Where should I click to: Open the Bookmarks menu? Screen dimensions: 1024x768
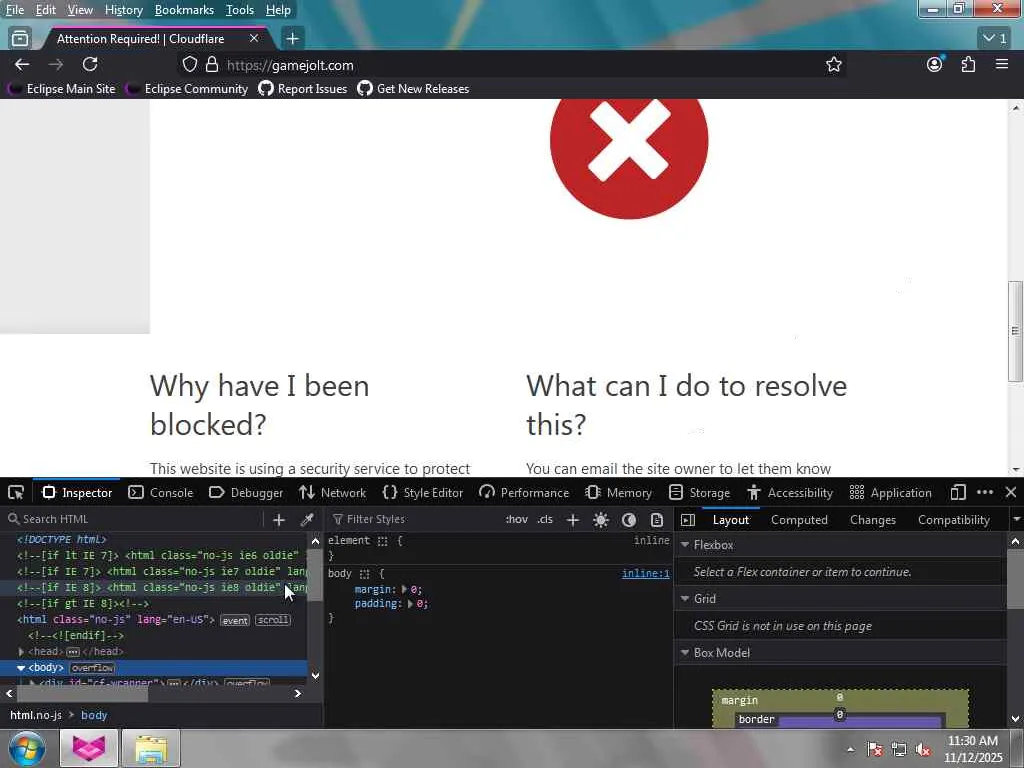184,10
